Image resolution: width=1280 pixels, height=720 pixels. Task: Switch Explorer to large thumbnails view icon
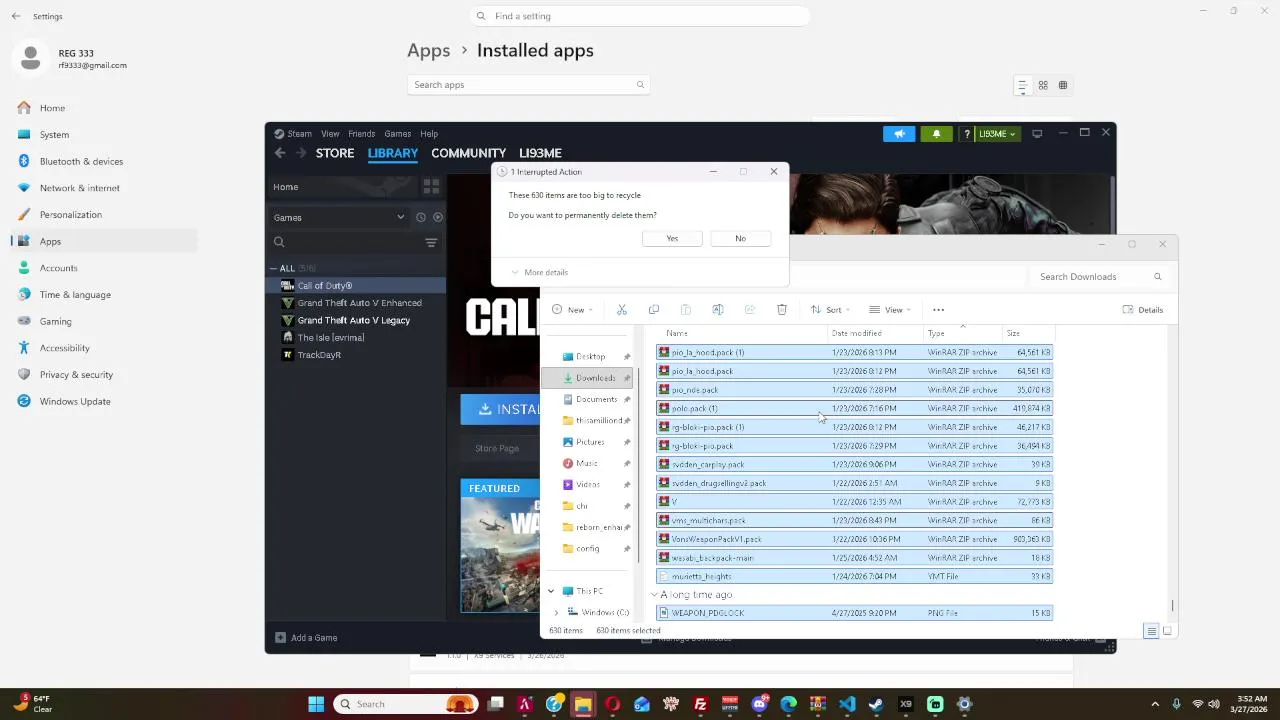click(x=1167, y=631)
